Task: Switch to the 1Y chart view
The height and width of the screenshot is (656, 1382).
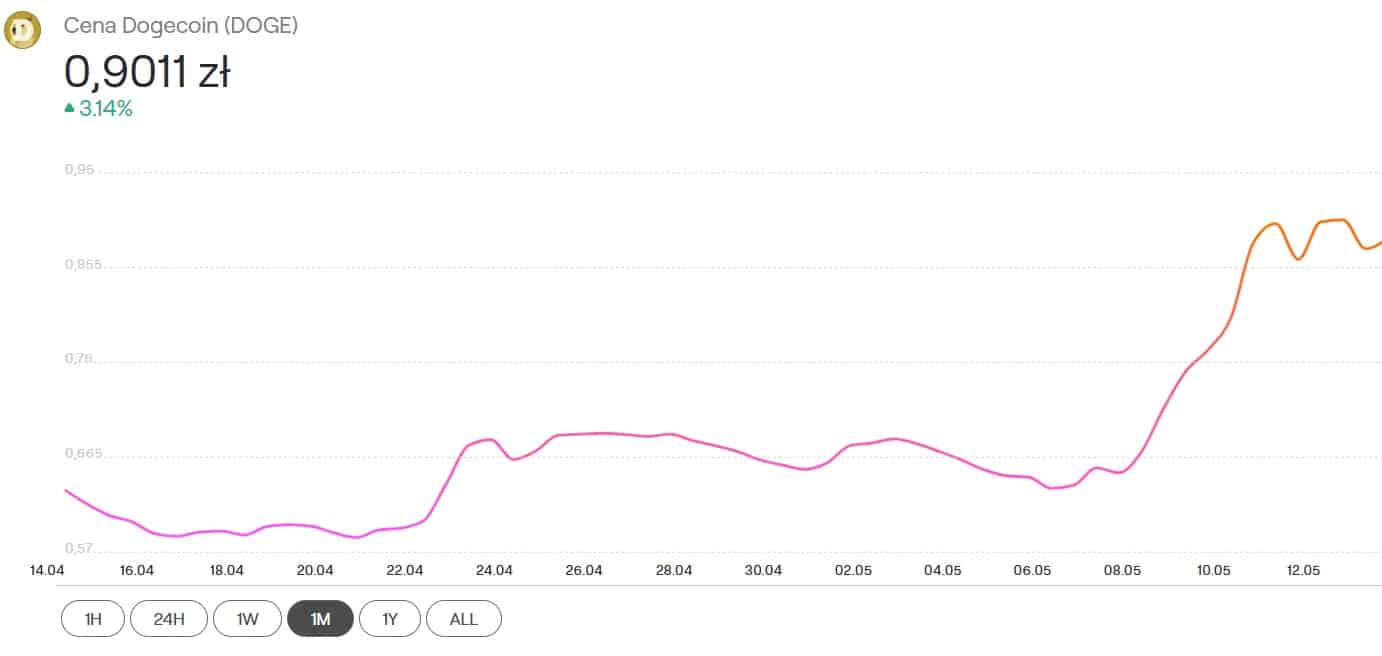Action: click(x=390, y=619)
